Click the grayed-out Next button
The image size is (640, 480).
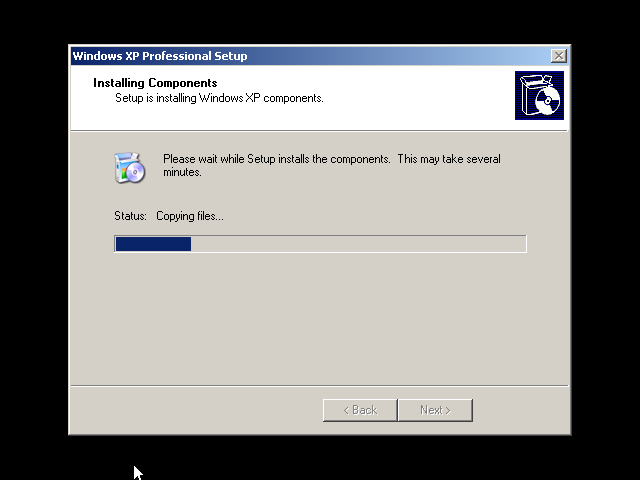(436, 410)
